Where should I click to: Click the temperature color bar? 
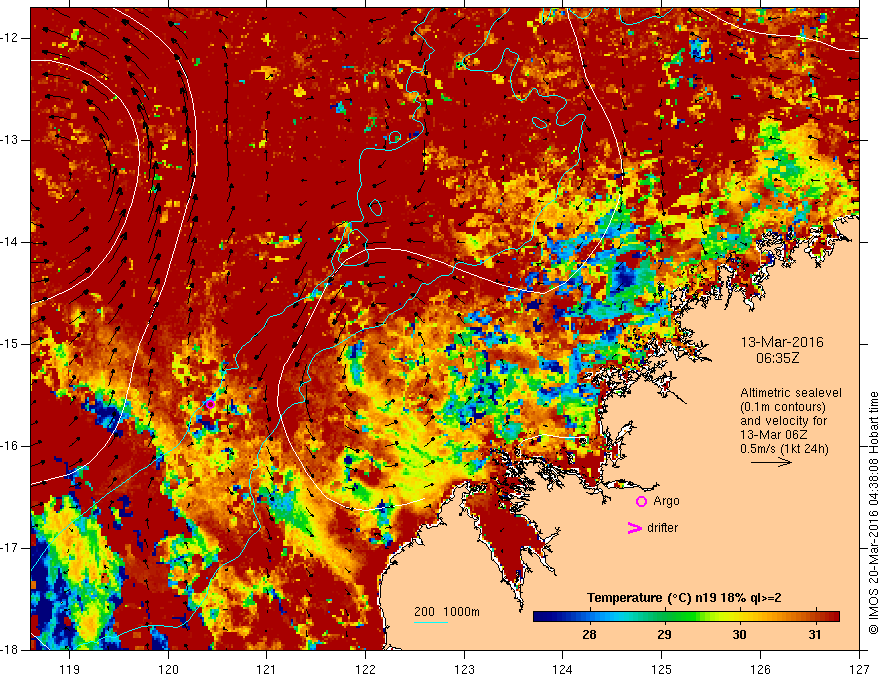pos(686,617)
